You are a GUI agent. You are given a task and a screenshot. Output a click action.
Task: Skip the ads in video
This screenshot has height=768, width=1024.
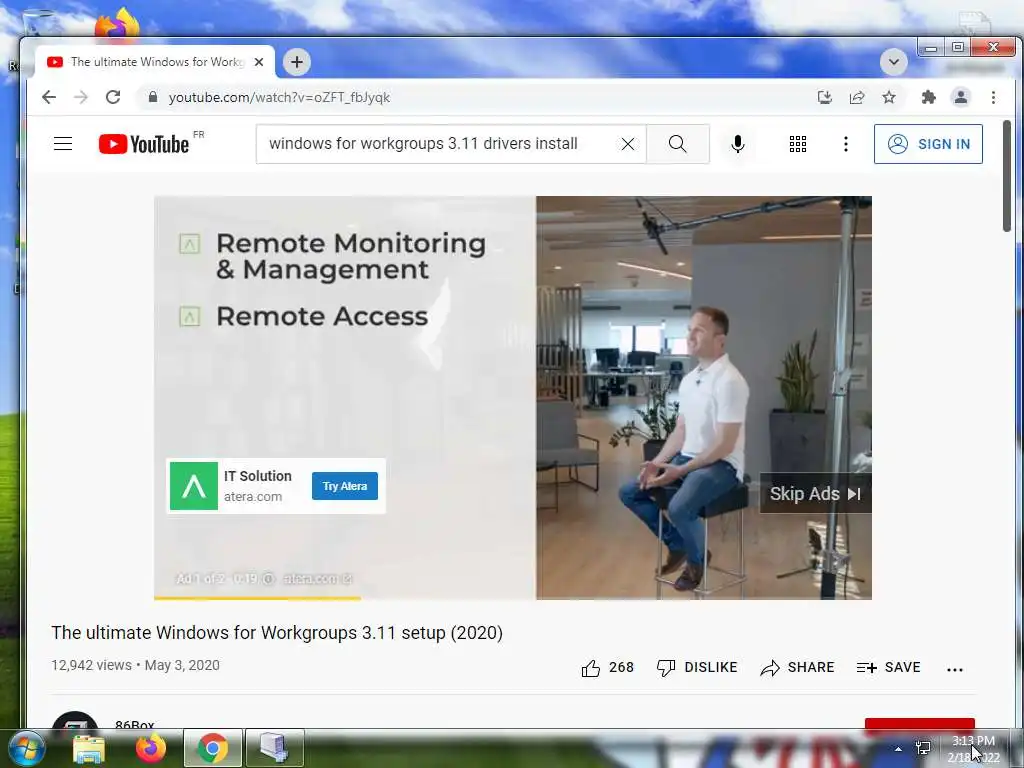tap(815, 494)
